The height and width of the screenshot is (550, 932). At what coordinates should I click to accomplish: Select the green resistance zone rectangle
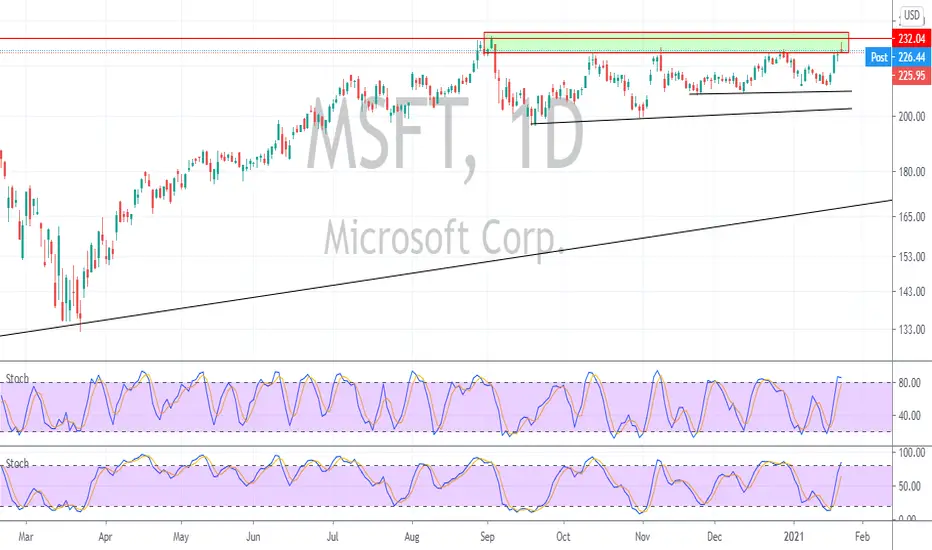point(666,42)
